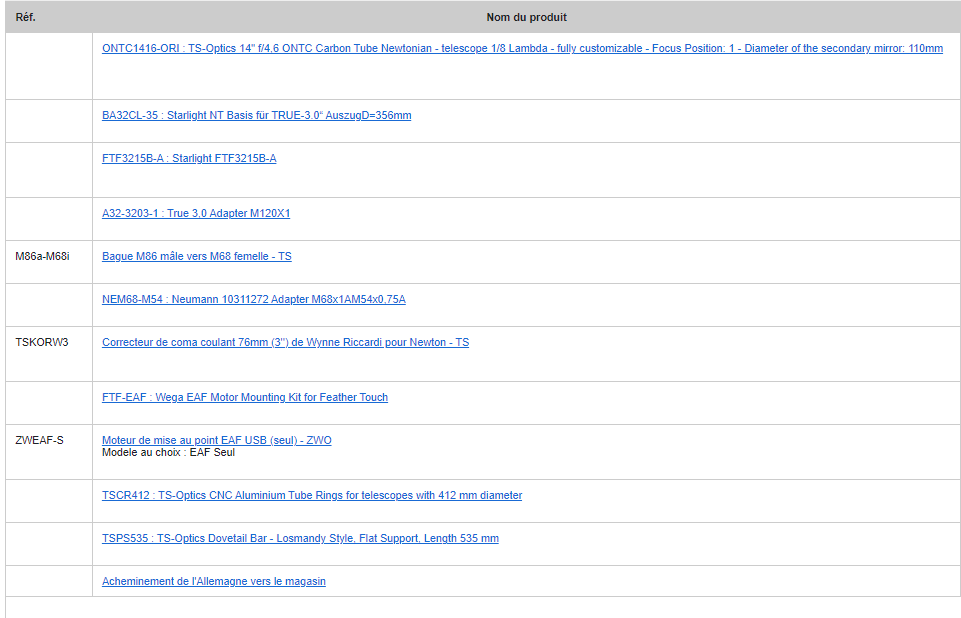Open the TSPS535 Dovetail Bar link
Viewport: 961px width, 618px height.
[x=300, y=538]
